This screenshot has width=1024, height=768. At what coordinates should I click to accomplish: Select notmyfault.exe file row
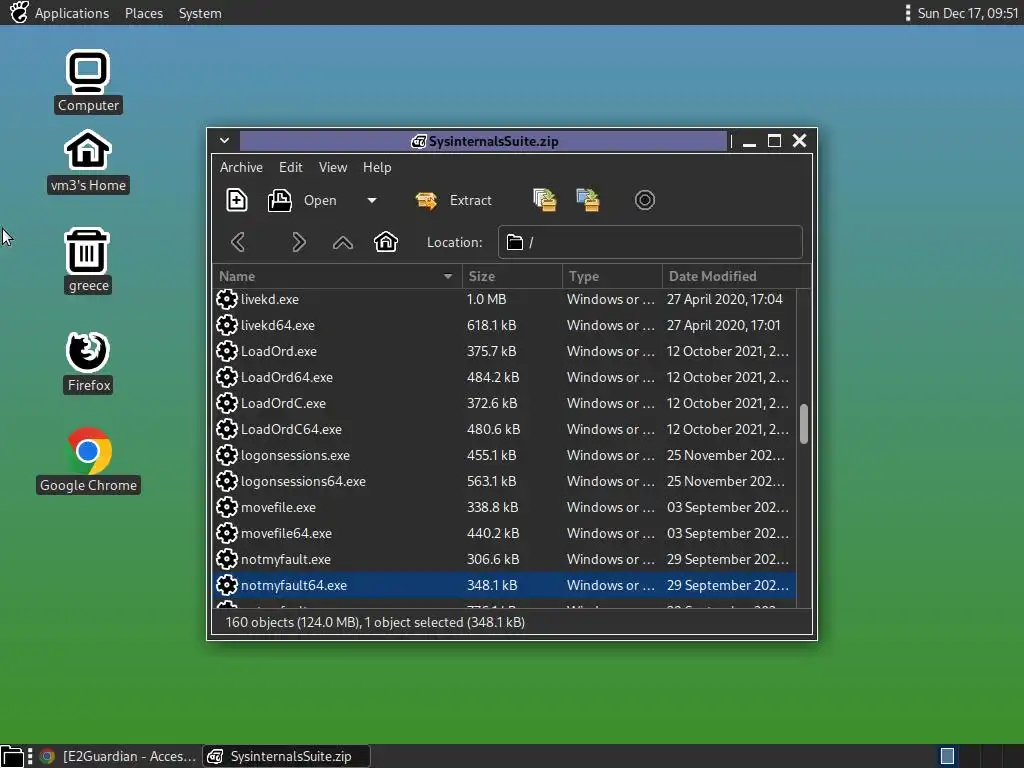point(504,560)
